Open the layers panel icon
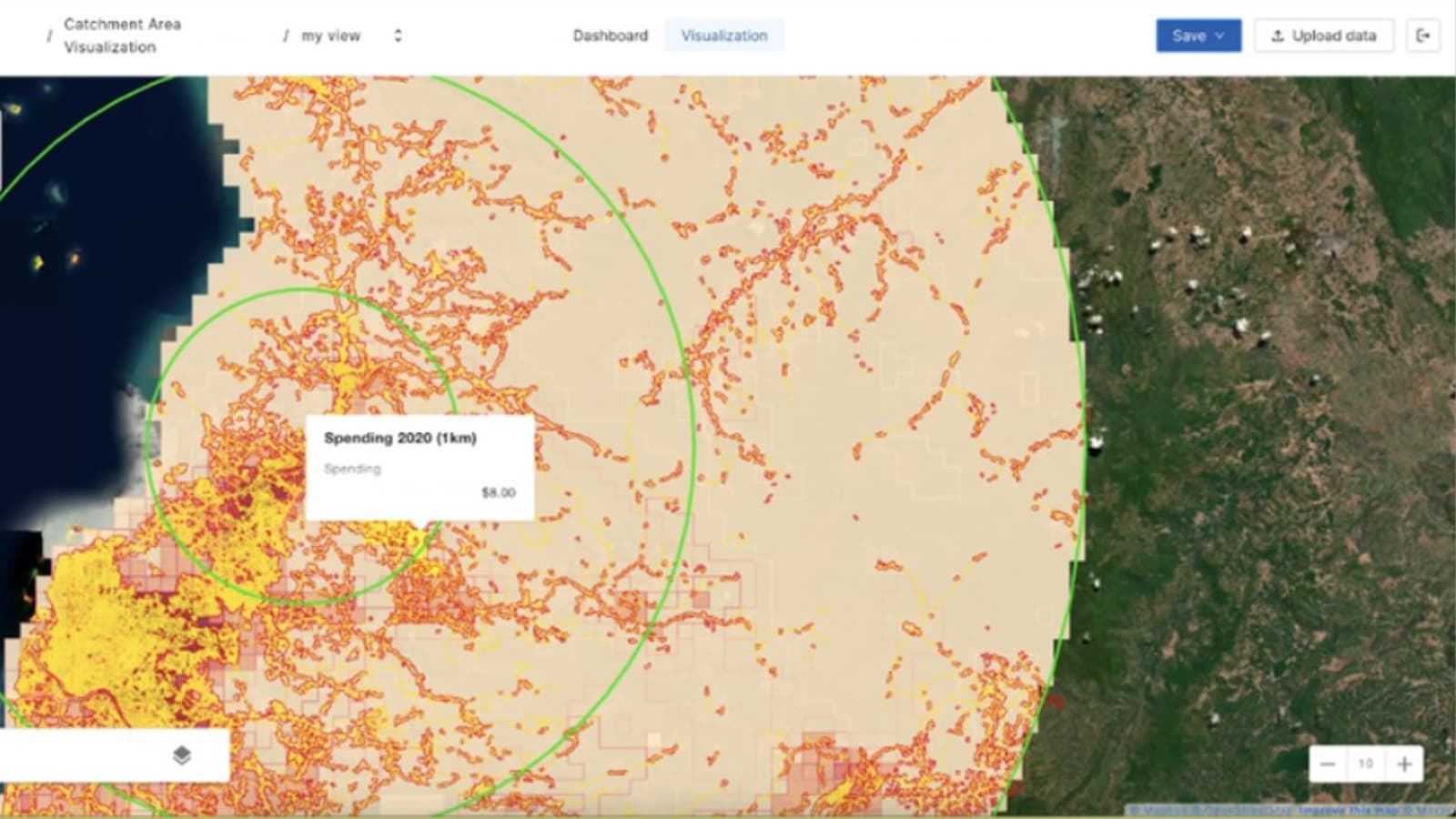 click(182, 755)
